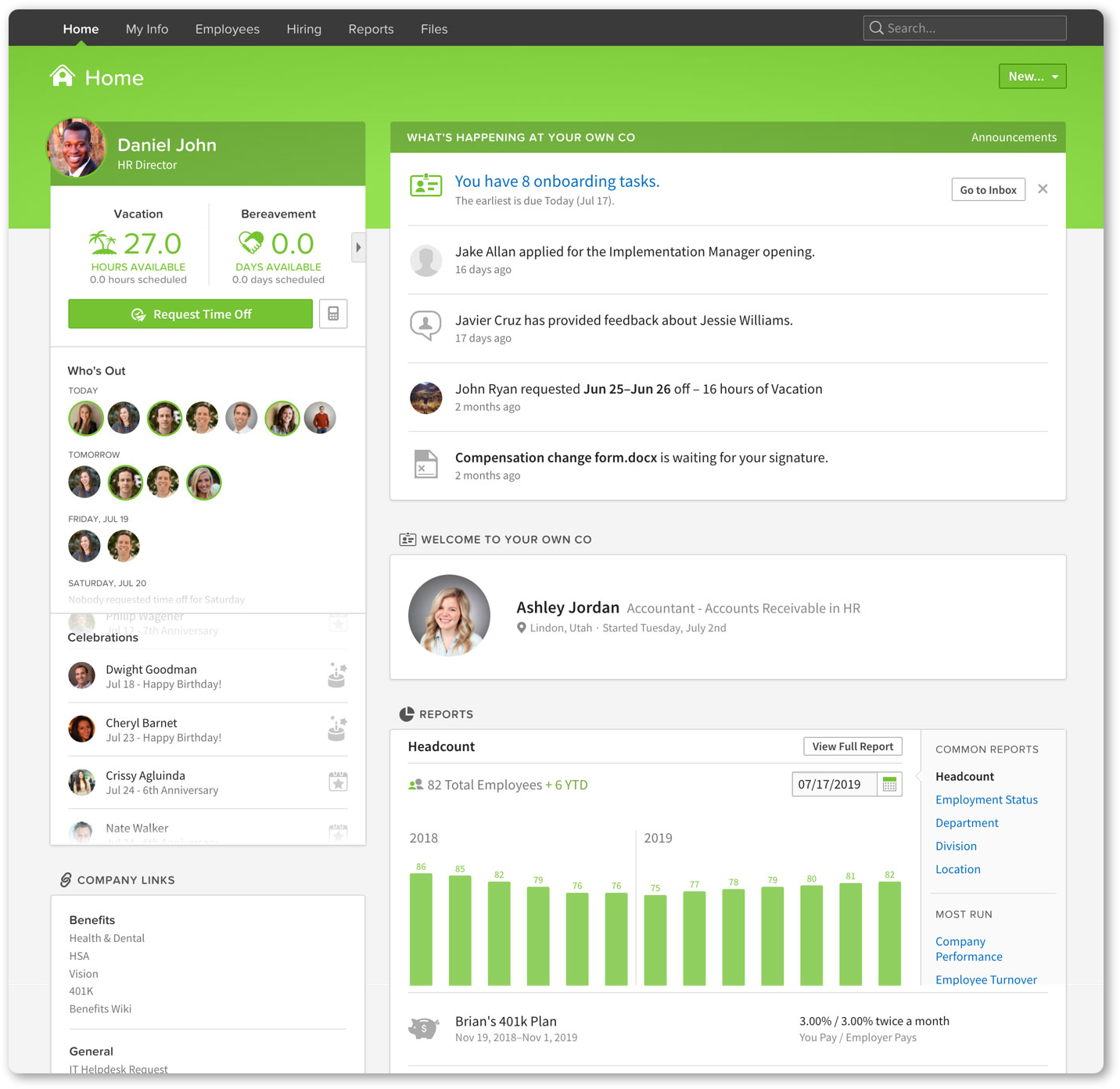The width and height of the screenshot is (1120, 1089).
Task: Click the compensation change document icon
Action: coord(426,464)
